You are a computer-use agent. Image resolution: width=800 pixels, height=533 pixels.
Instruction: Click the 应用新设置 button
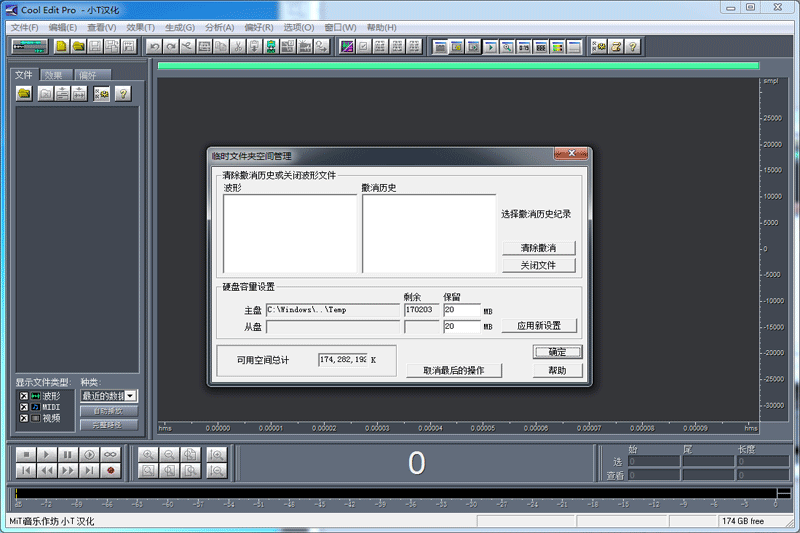539,325
